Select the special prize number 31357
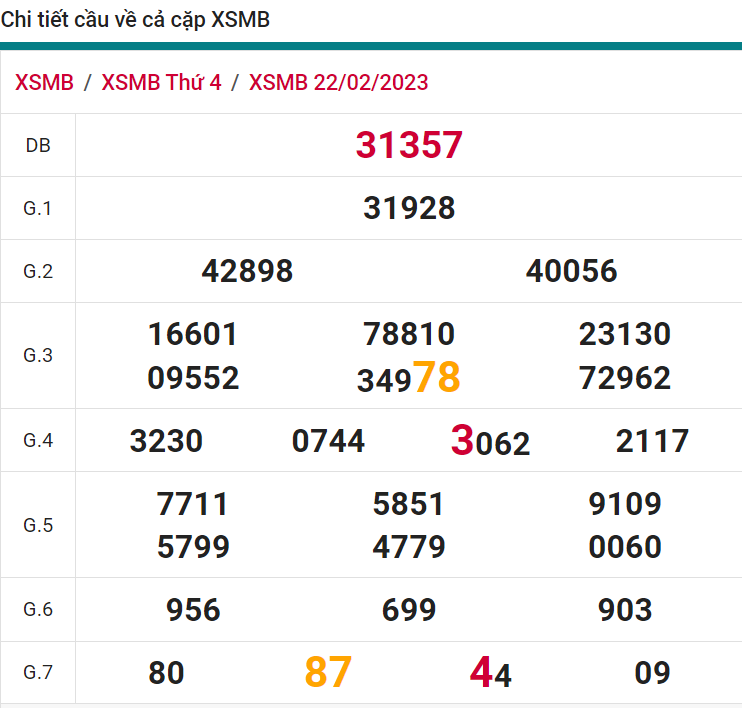Viewport: 742px width, 708px height. pyautogui.click(x=409, y=146)
